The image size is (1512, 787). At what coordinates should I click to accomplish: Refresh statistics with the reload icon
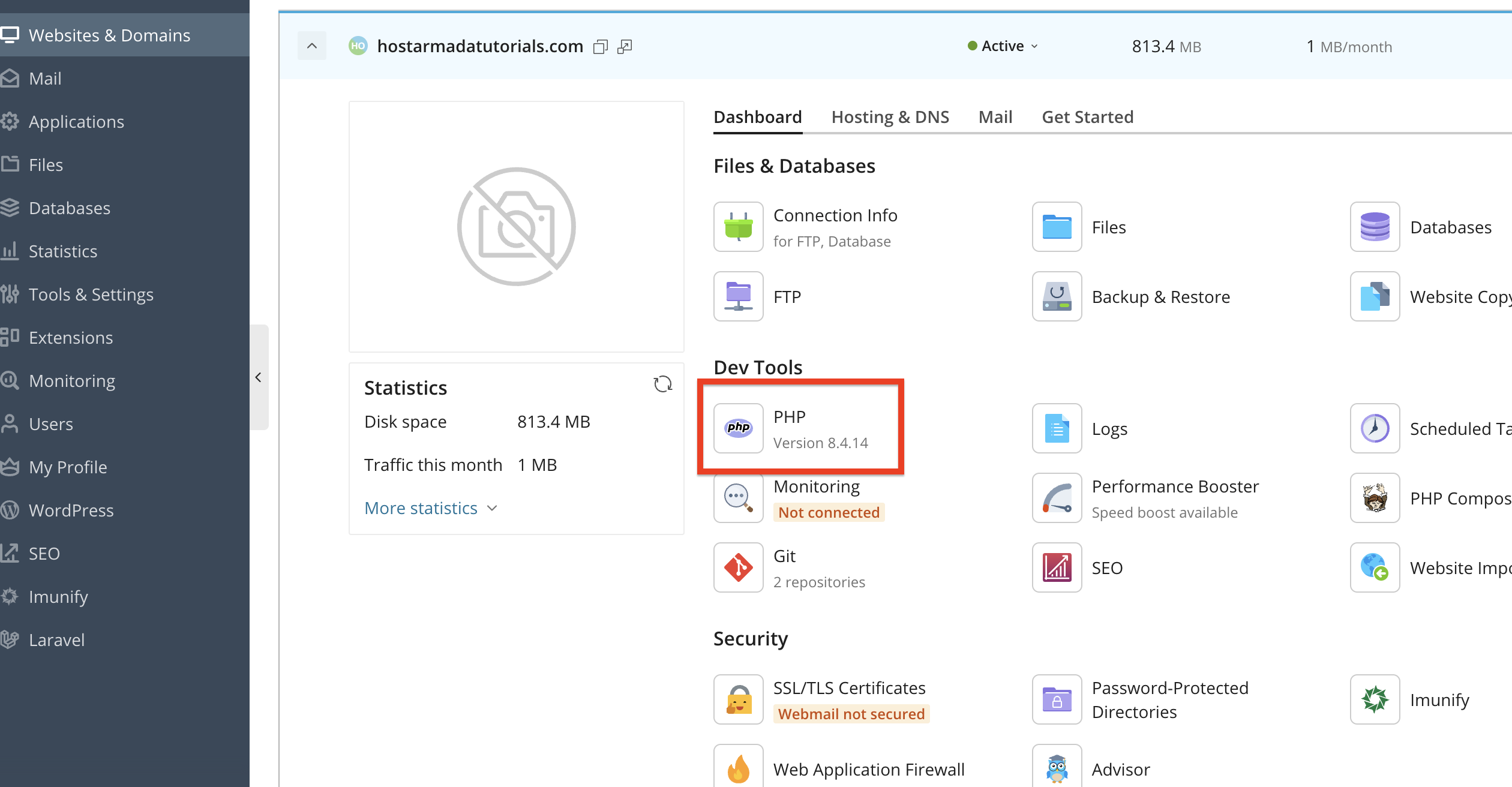[x=662, y=384]
